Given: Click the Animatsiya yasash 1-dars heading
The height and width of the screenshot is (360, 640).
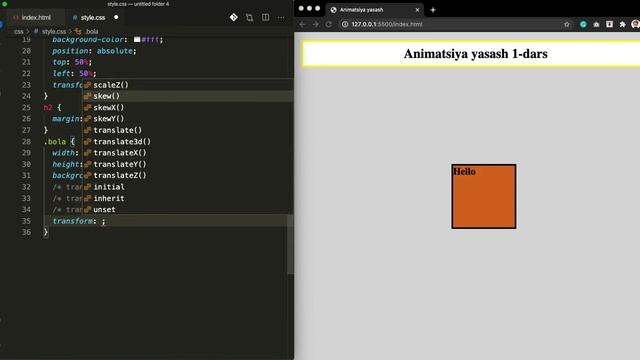Looking at the screenshot, I should coord(476,53).
